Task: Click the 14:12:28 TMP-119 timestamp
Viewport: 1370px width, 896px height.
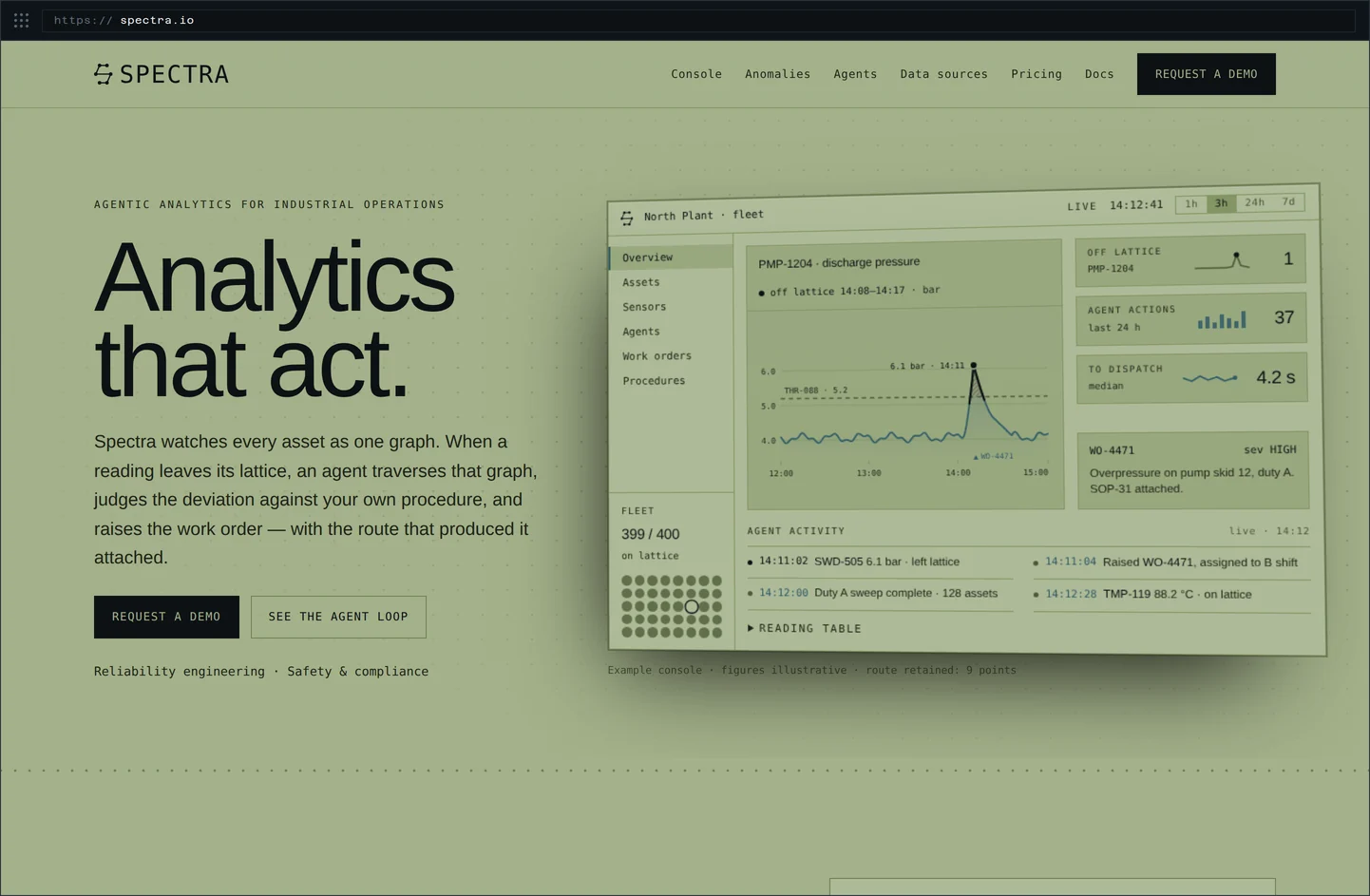Action: 1071,594
